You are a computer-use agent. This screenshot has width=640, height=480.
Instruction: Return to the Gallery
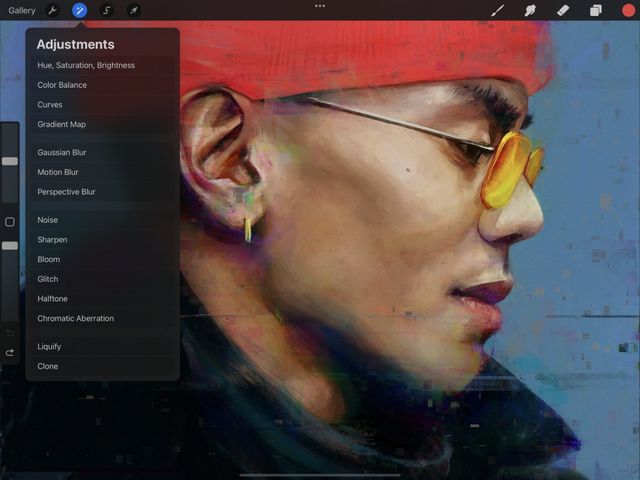pyautogui.click(x=22, y=11)
